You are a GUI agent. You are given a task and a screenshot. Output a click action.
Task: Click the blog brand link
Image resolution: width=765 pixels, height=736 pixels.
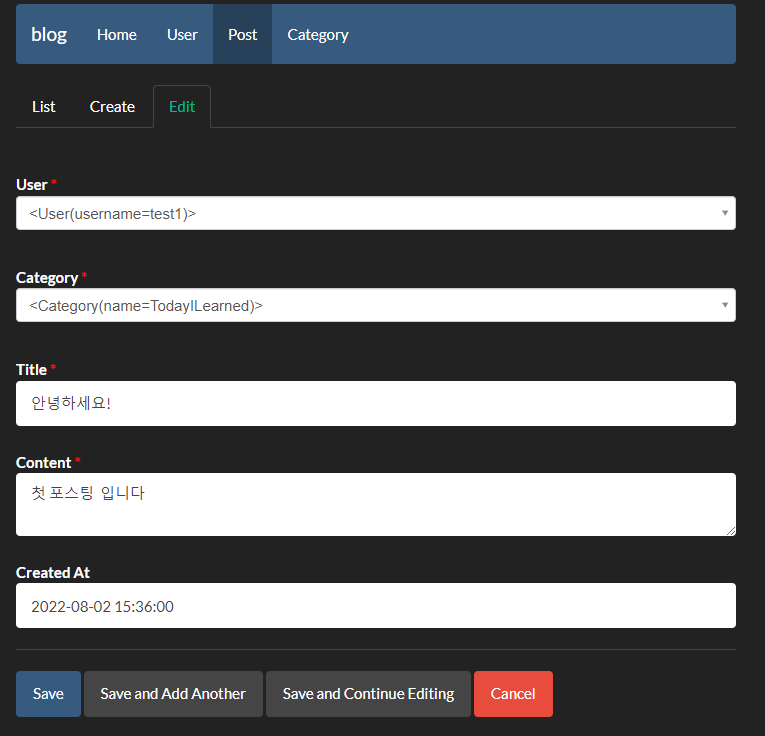click(49, 35)
